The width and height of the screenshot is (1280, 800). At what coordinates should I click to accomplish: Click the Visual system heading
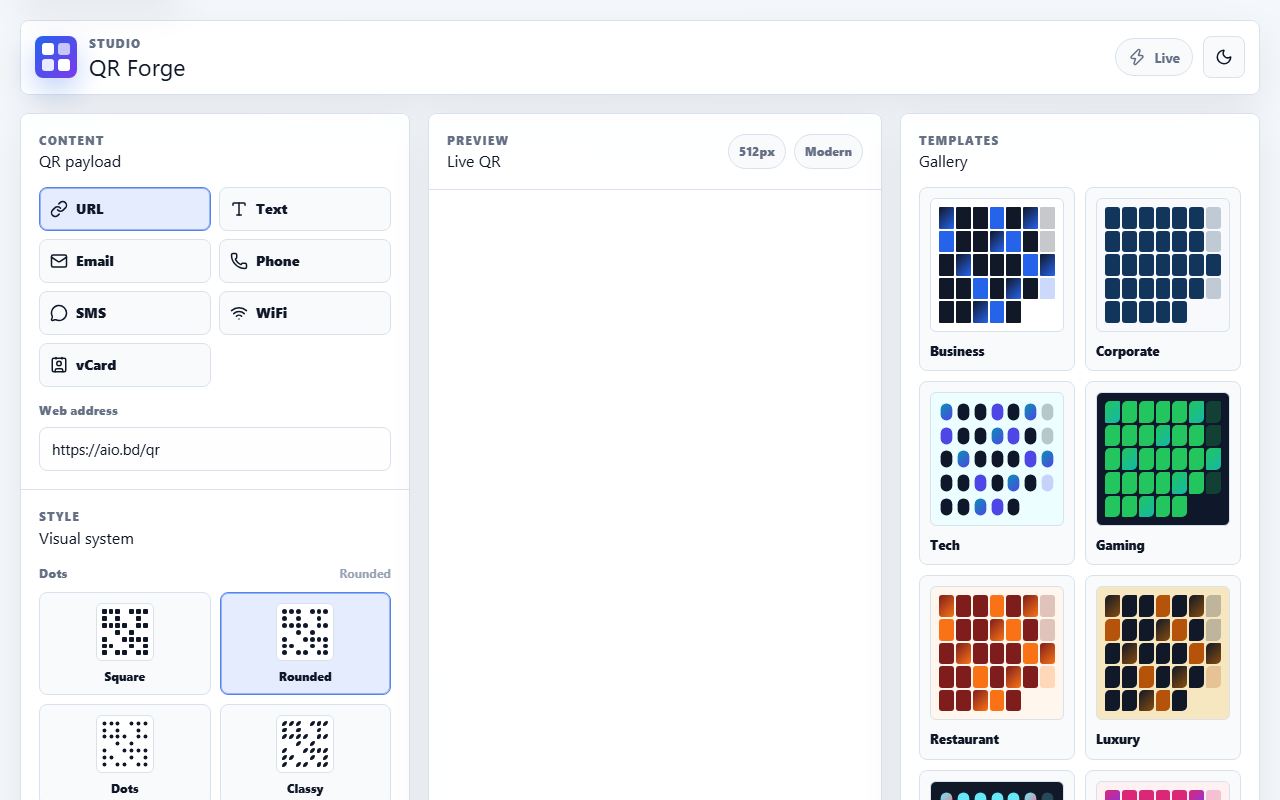86,538
